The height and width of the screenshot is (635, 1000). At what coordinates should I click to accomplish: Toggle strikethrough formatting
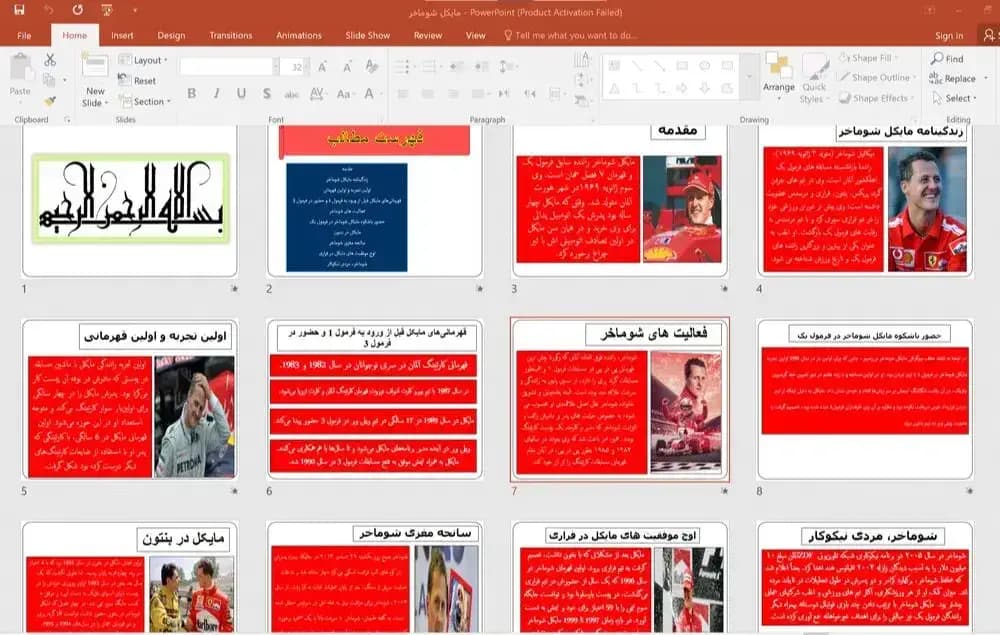point(291,94)
